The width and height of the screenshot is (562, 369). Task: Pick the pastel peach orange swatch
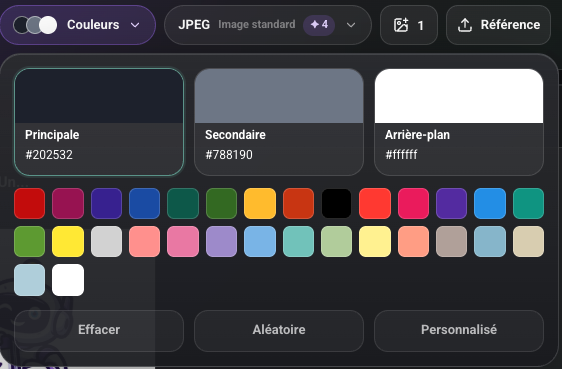click(413, 241)
